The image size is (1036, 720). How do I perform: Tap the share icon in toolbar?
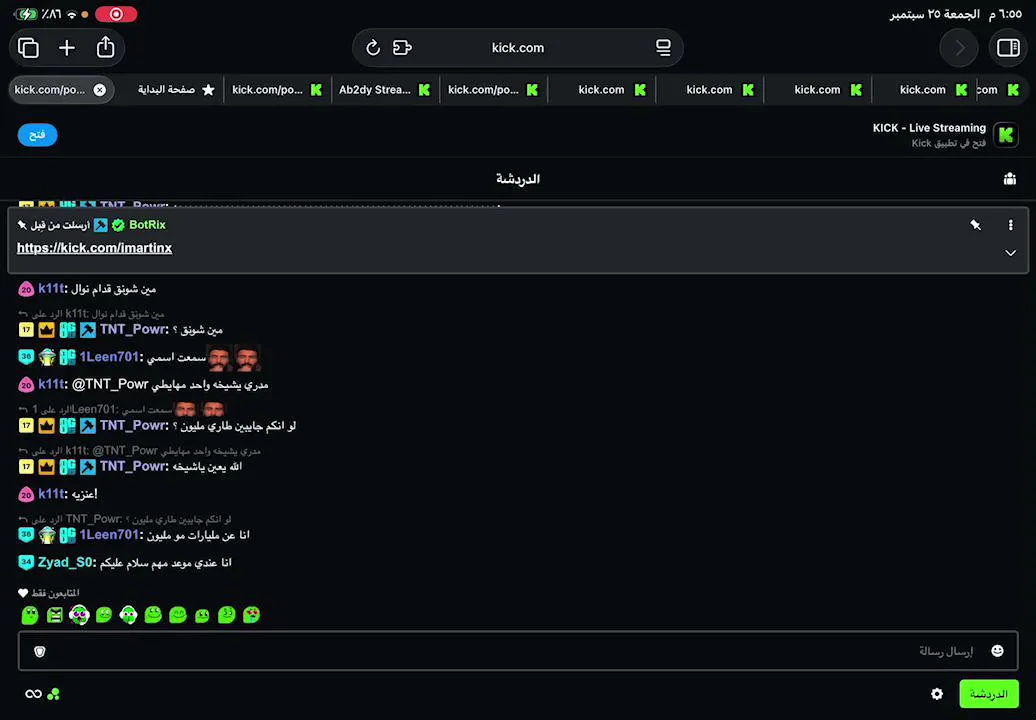pos(106,47)
